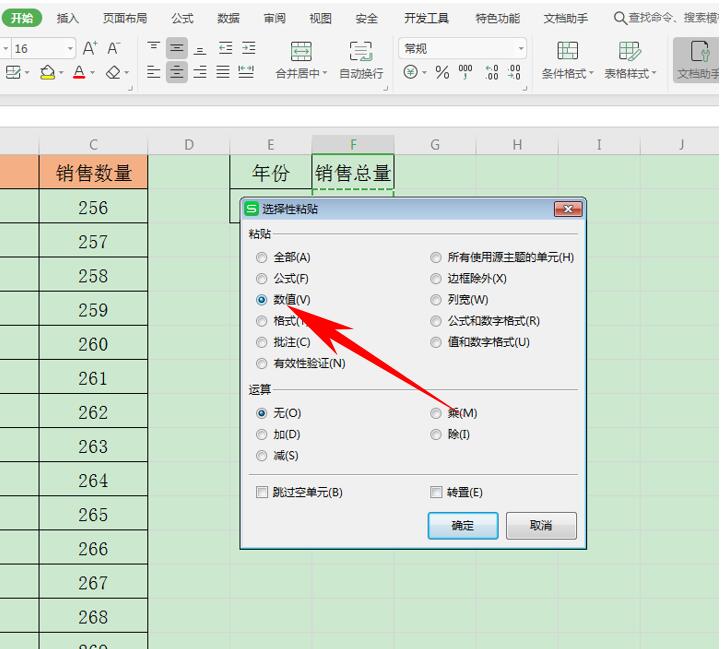Switch to the 审阅 tab

click(274, 18)
